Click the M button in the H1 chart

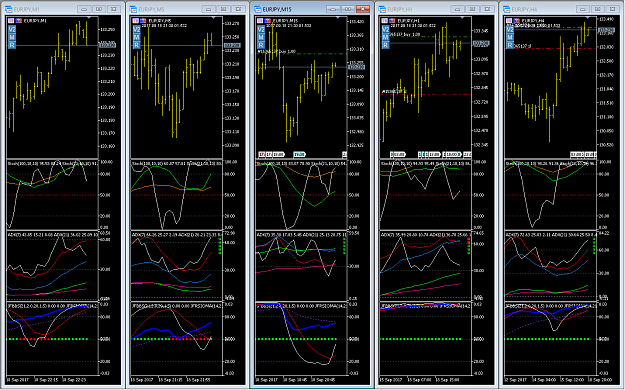[x=385, y=37]
